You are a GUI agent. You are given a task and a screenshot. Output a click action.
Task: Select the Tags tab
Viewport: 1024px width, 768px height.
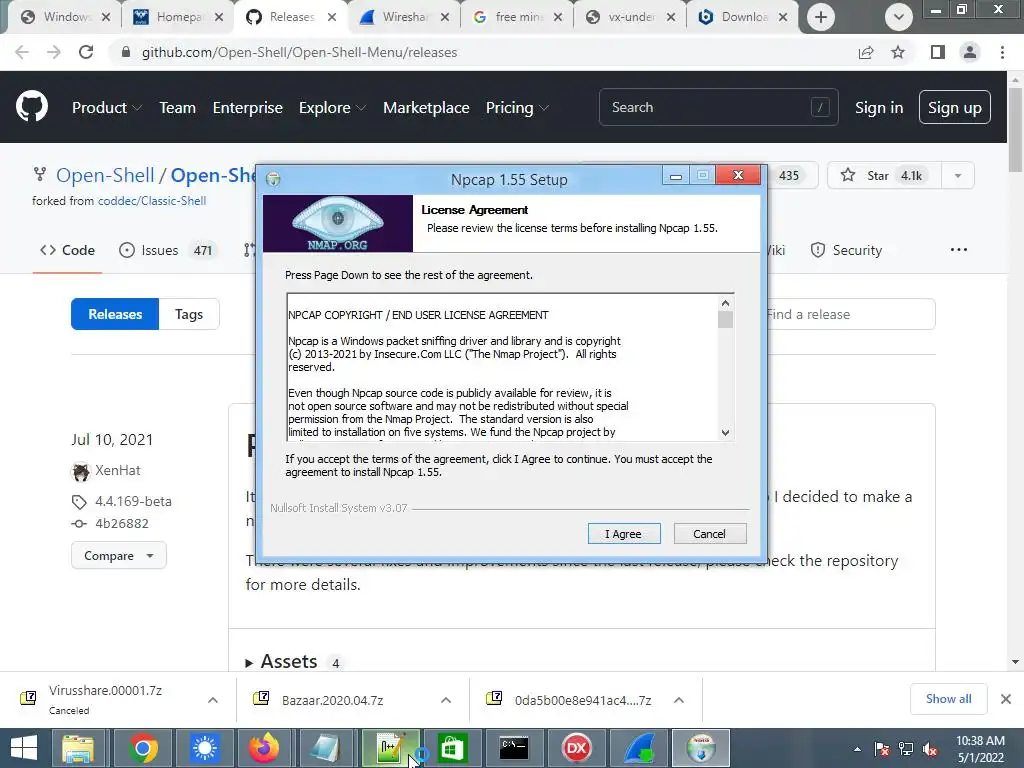(x=189, y=314)
